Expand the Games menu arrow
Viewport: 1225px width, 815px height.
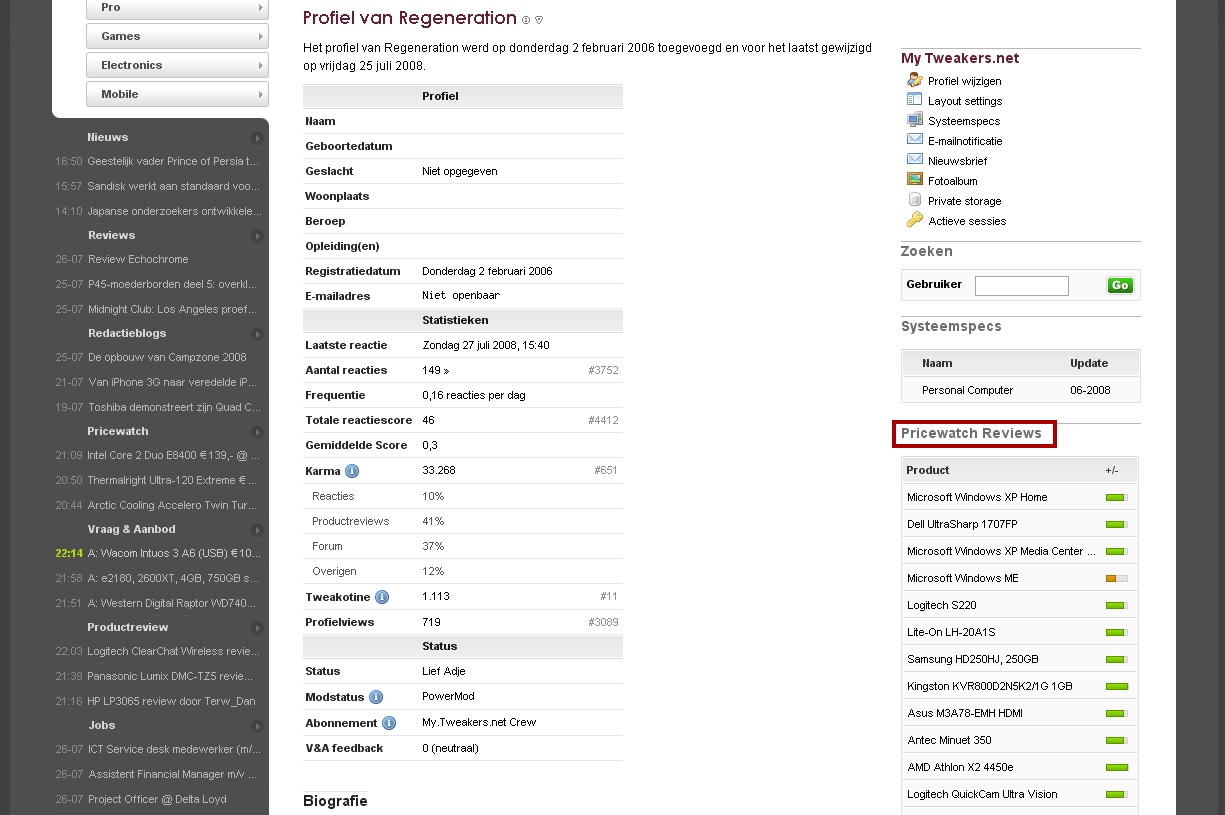[261, 36]
